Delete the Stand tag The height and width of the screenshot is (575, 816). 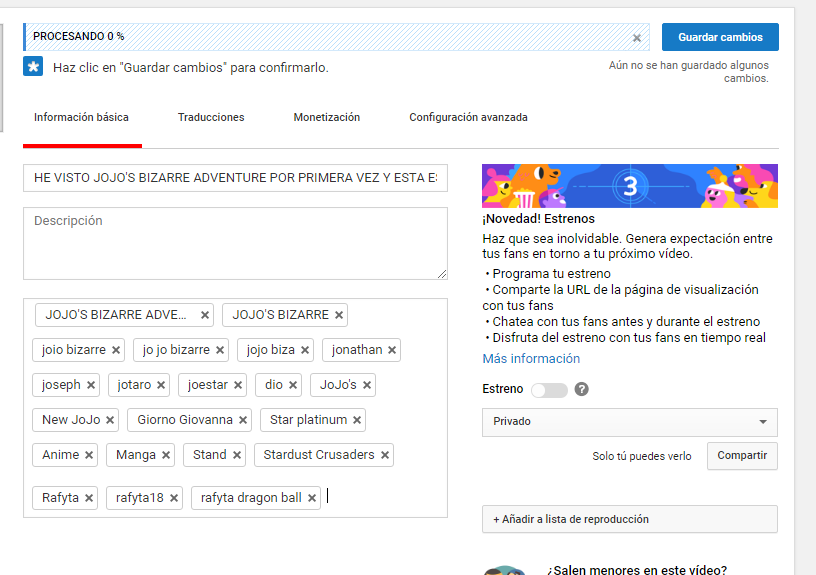click(x=237, y=455)
